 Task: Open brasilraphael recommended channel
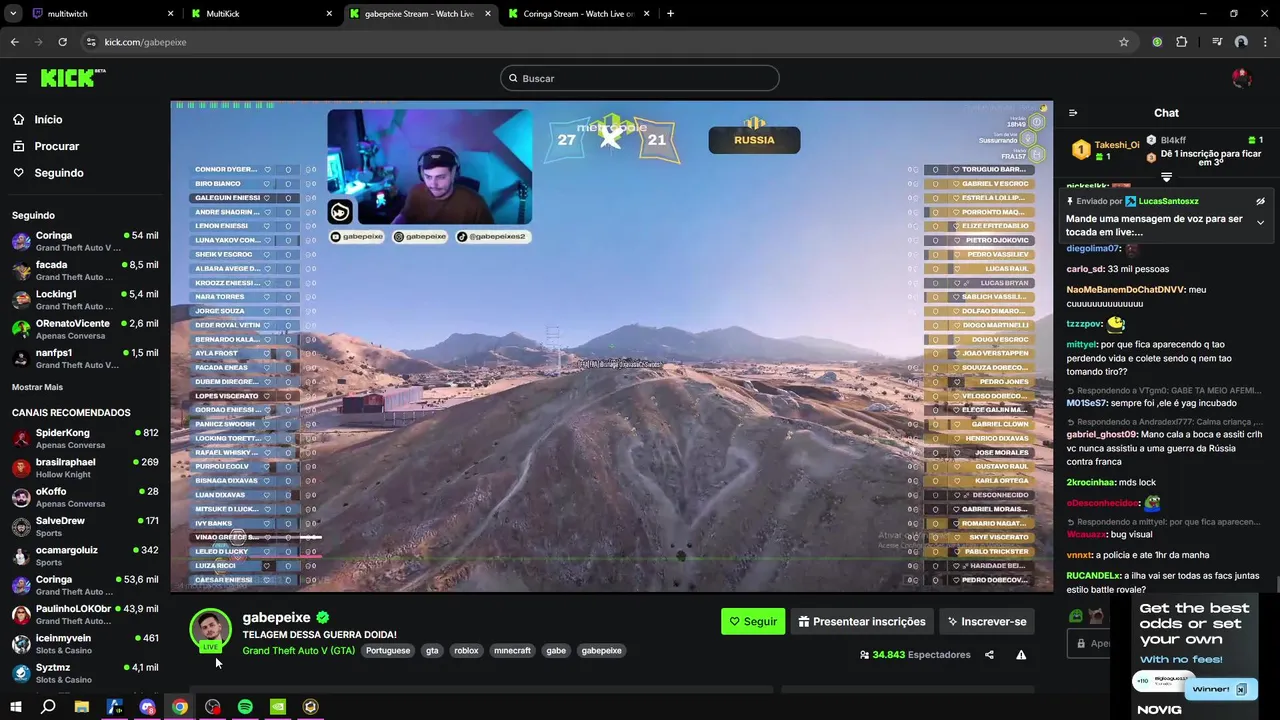(x=85, y=468)
